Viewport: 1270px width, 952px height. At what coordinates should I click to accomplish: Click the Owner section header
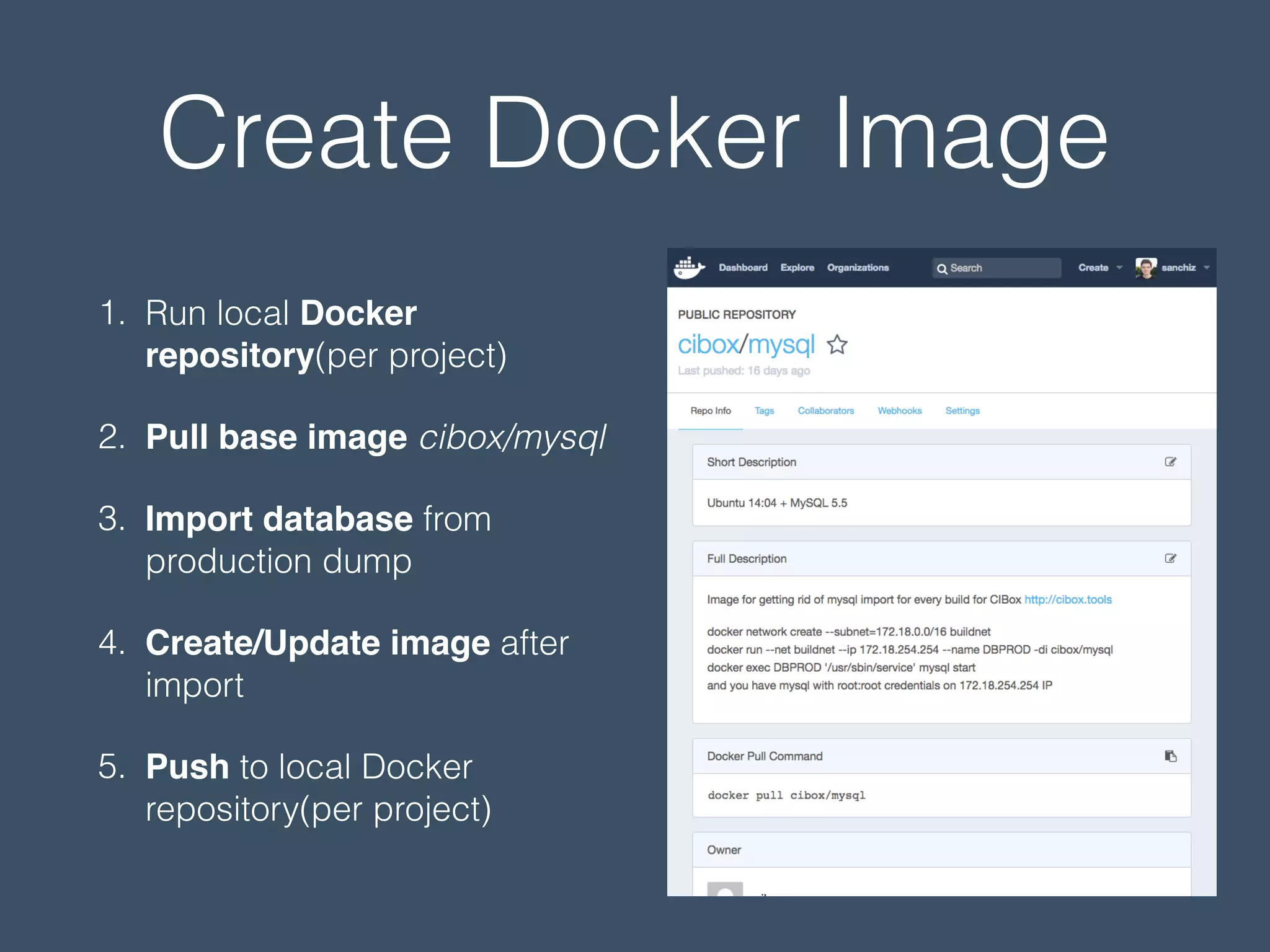(941, 850)
